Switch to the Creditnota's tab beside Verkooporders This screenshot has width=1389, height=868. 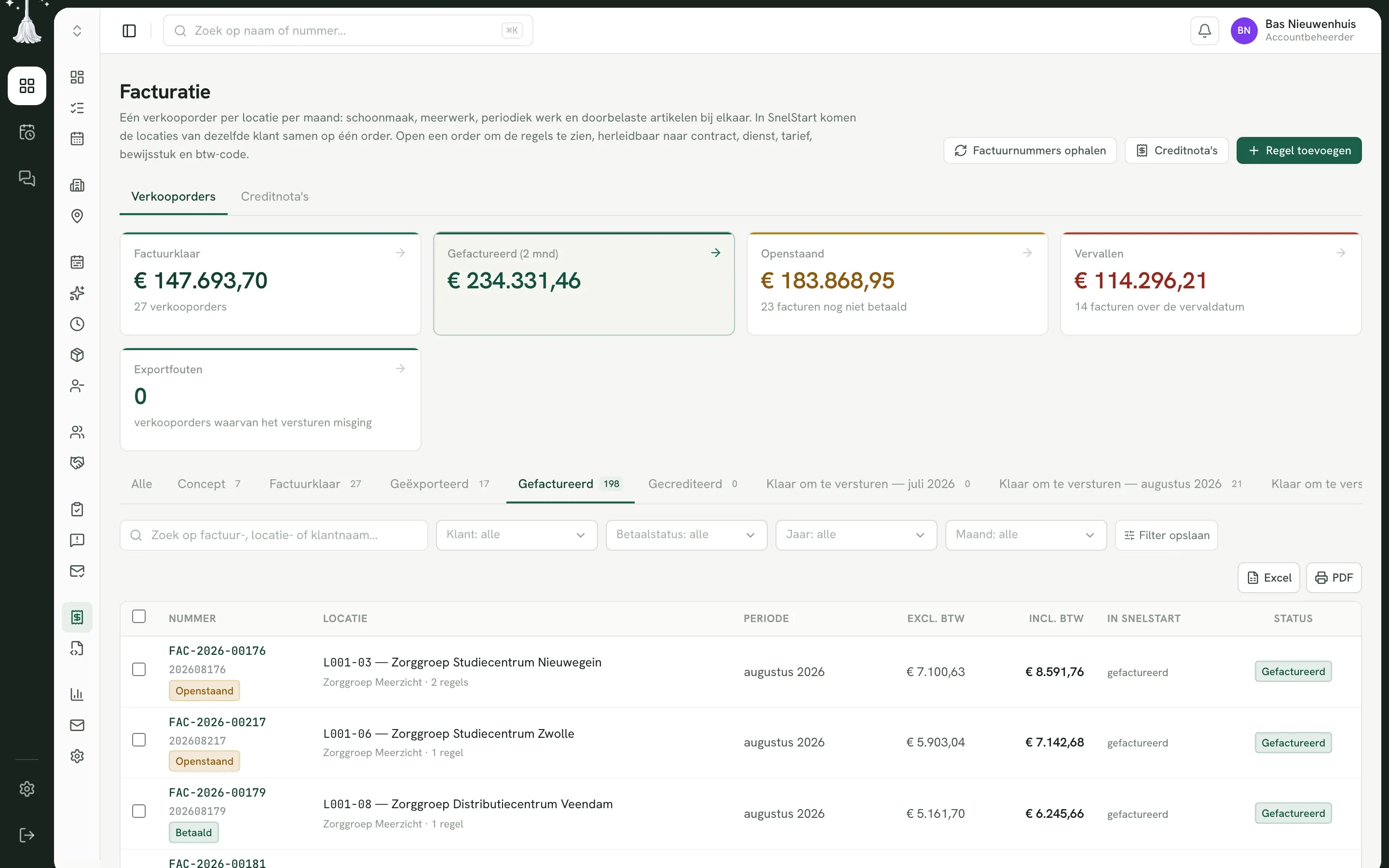pos(274,196)
